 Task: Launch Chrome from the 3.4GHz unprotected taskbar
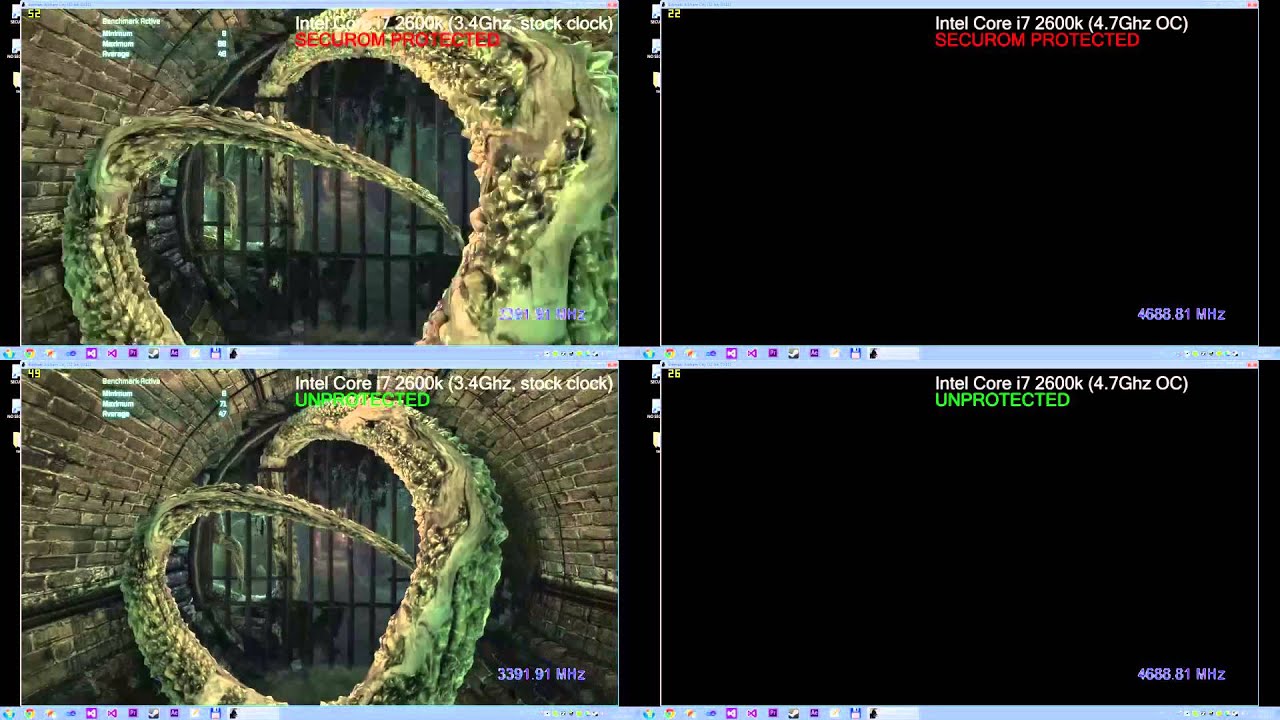point(30,714)
